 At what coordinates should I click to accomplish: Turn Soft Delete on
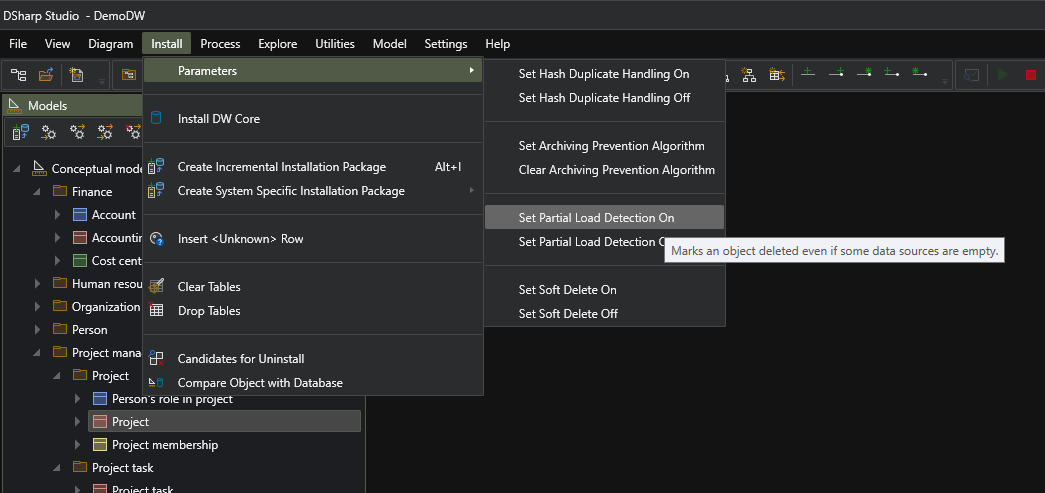coord(567,290)
